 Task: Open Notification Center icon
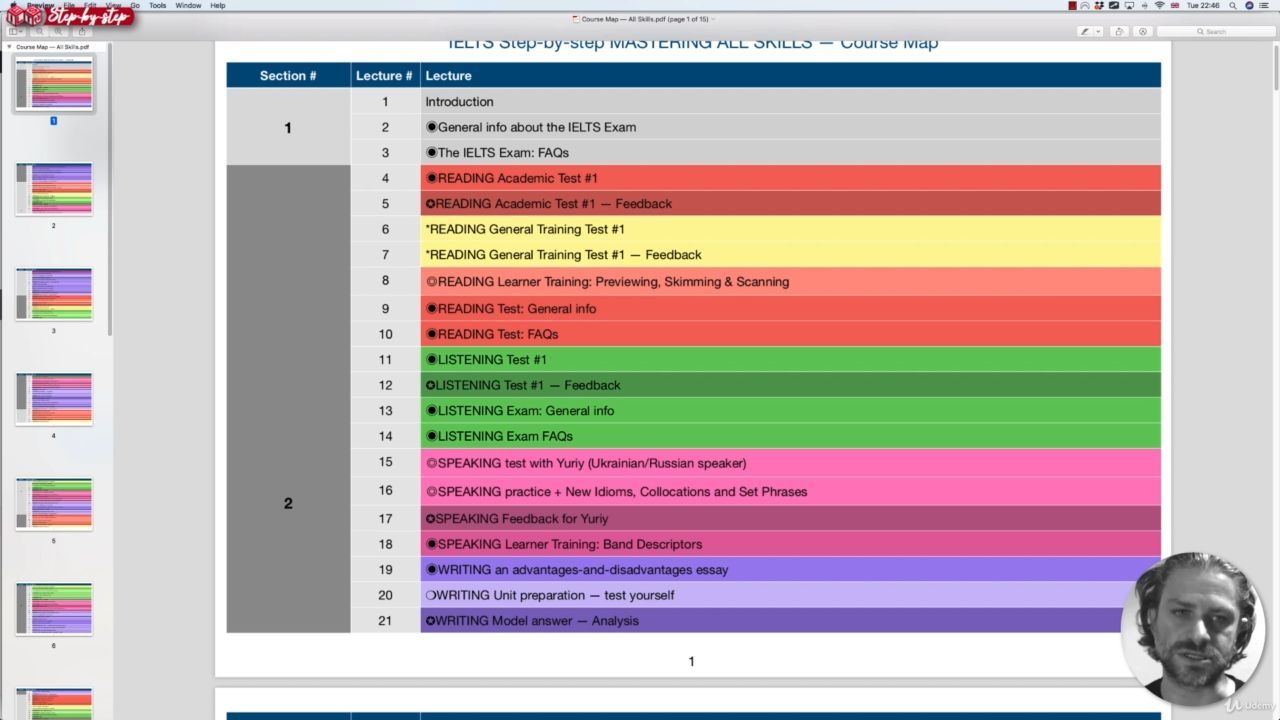coord(1264,5)
